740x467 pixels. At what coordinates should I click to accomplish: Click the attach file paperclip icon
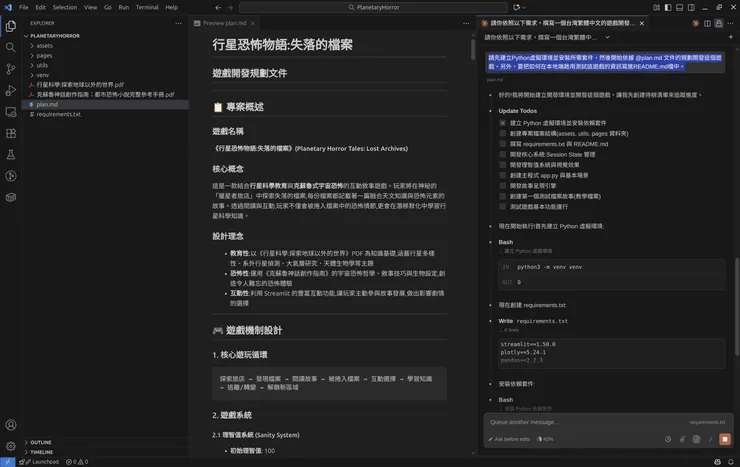(x=682, y=439)
